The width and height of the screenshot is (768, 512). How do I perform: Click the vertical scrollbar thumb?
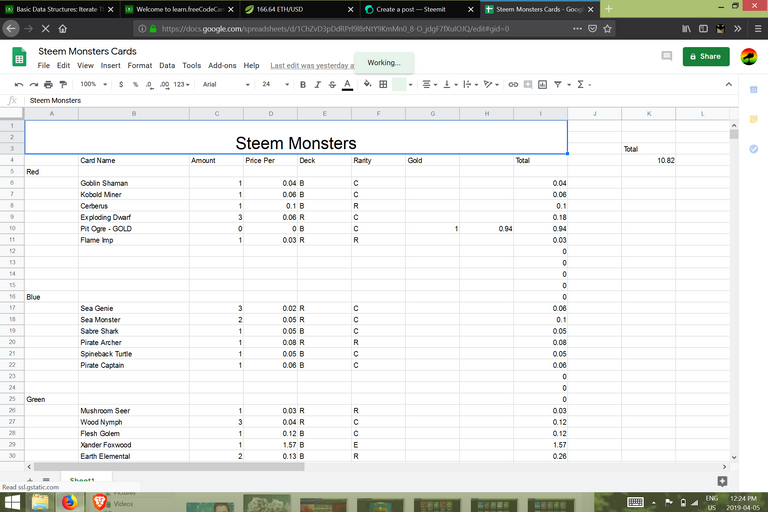(x=734, y=134)
